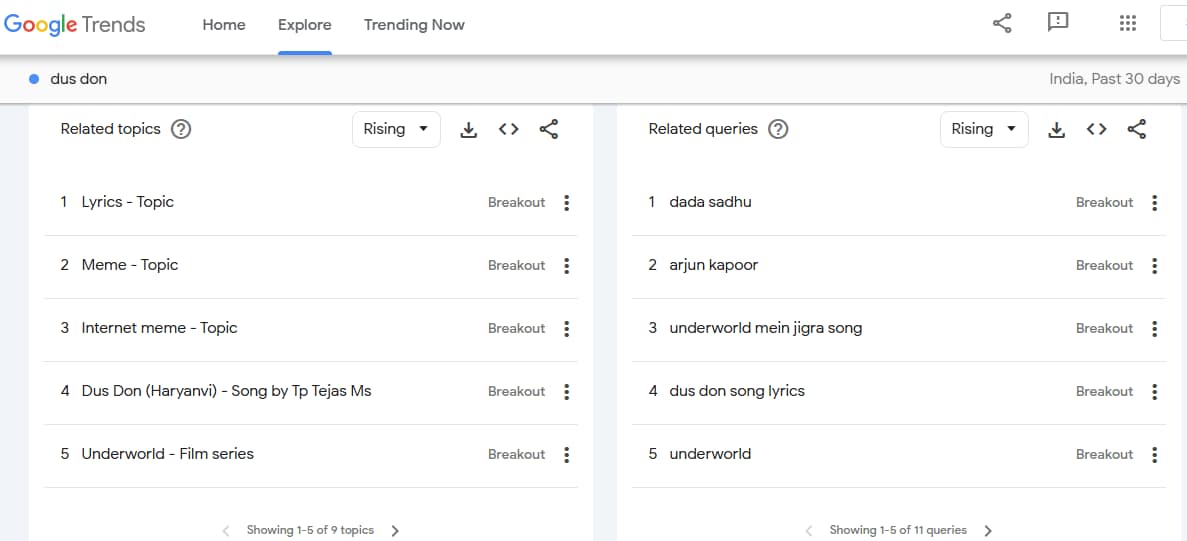The height and width of the screenshot is (541, 1187).
Task: Open Underworld - Film series topic
Action: coord(167,454)
